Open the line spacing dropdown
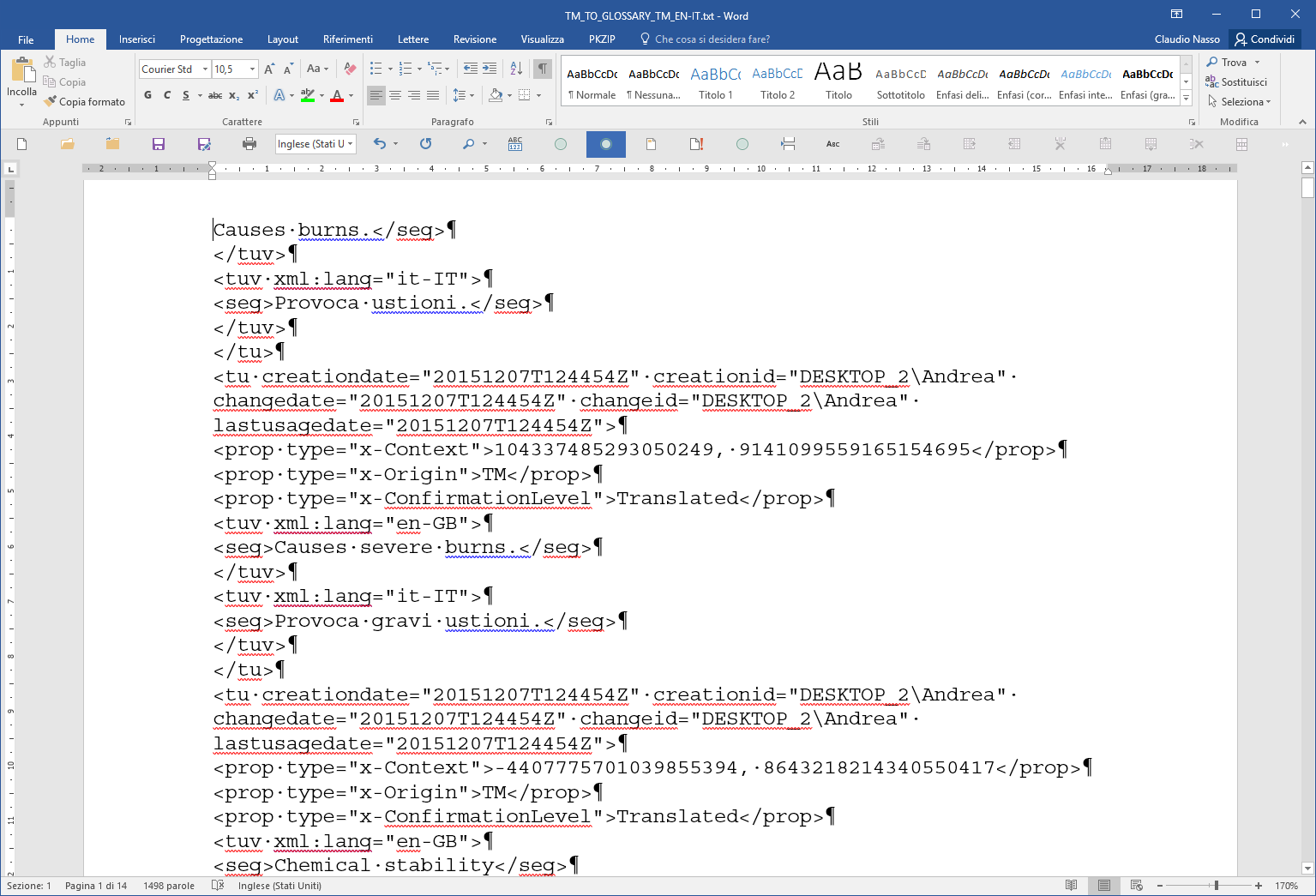 coord(463,95)
